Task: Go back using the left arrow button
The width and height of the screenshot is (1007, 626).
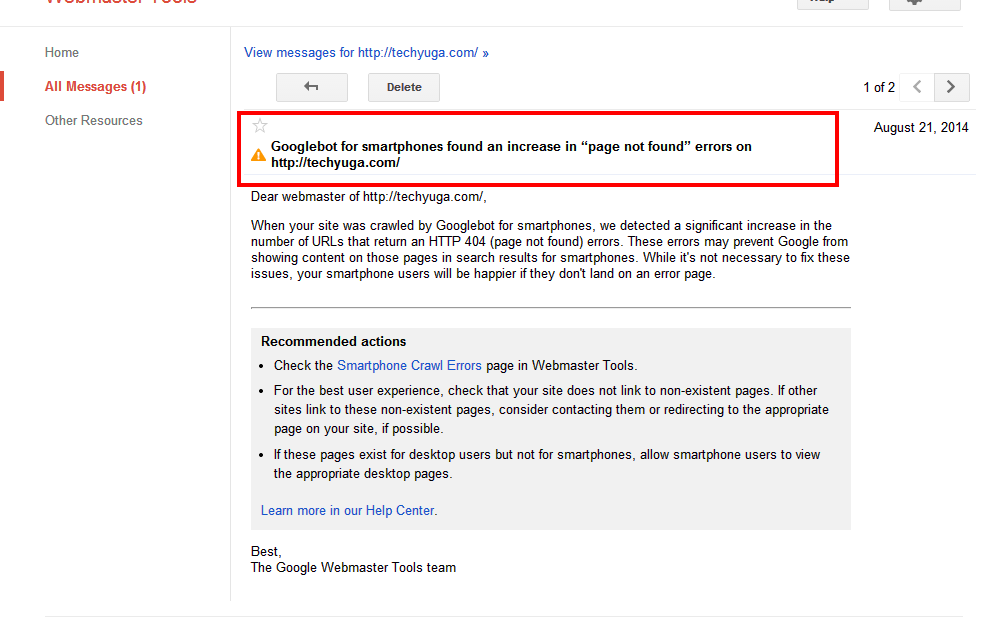Action: [x=312, y=87]
